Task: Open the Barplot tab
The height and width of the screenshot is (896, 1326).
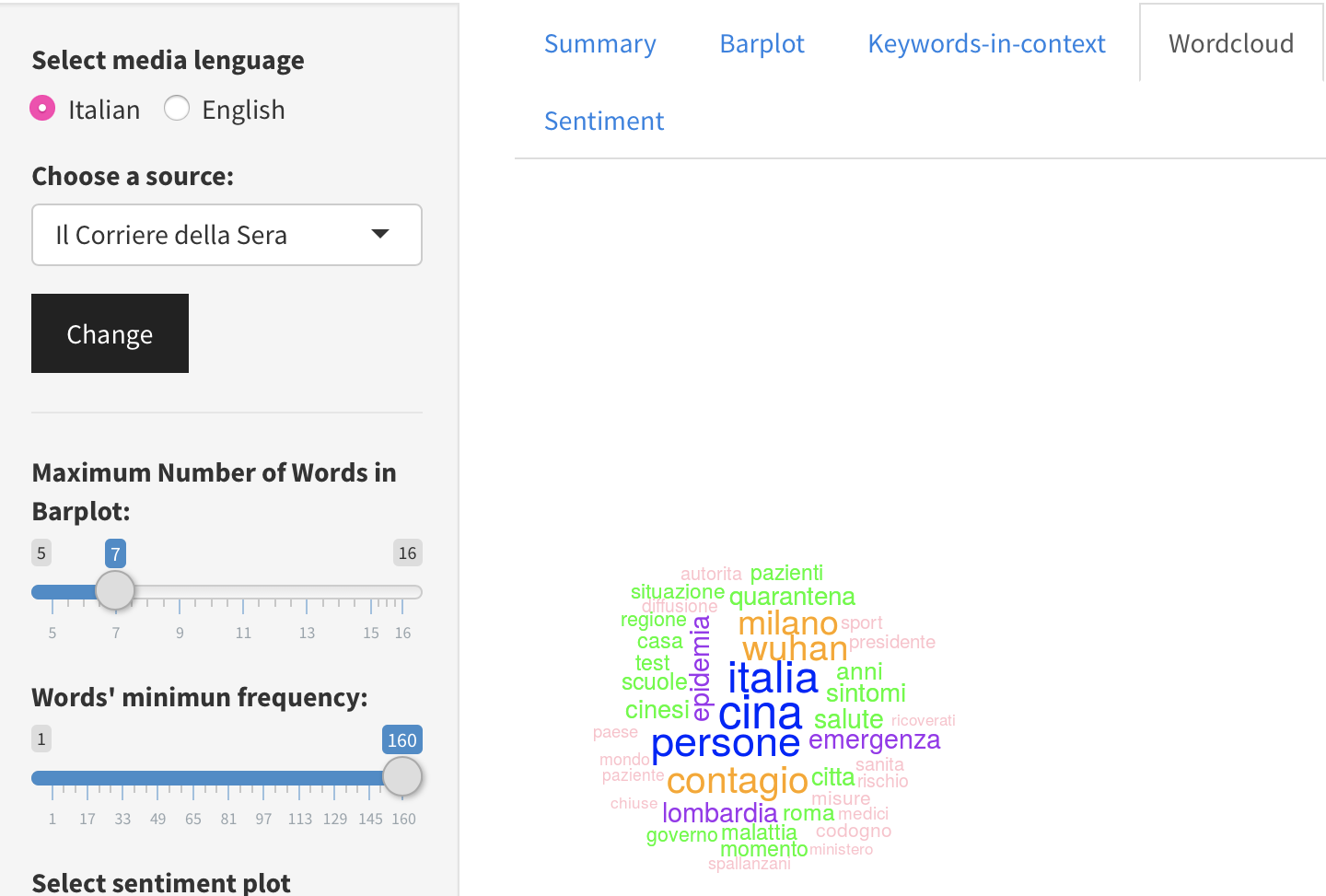Action: (x=762, y=43)
